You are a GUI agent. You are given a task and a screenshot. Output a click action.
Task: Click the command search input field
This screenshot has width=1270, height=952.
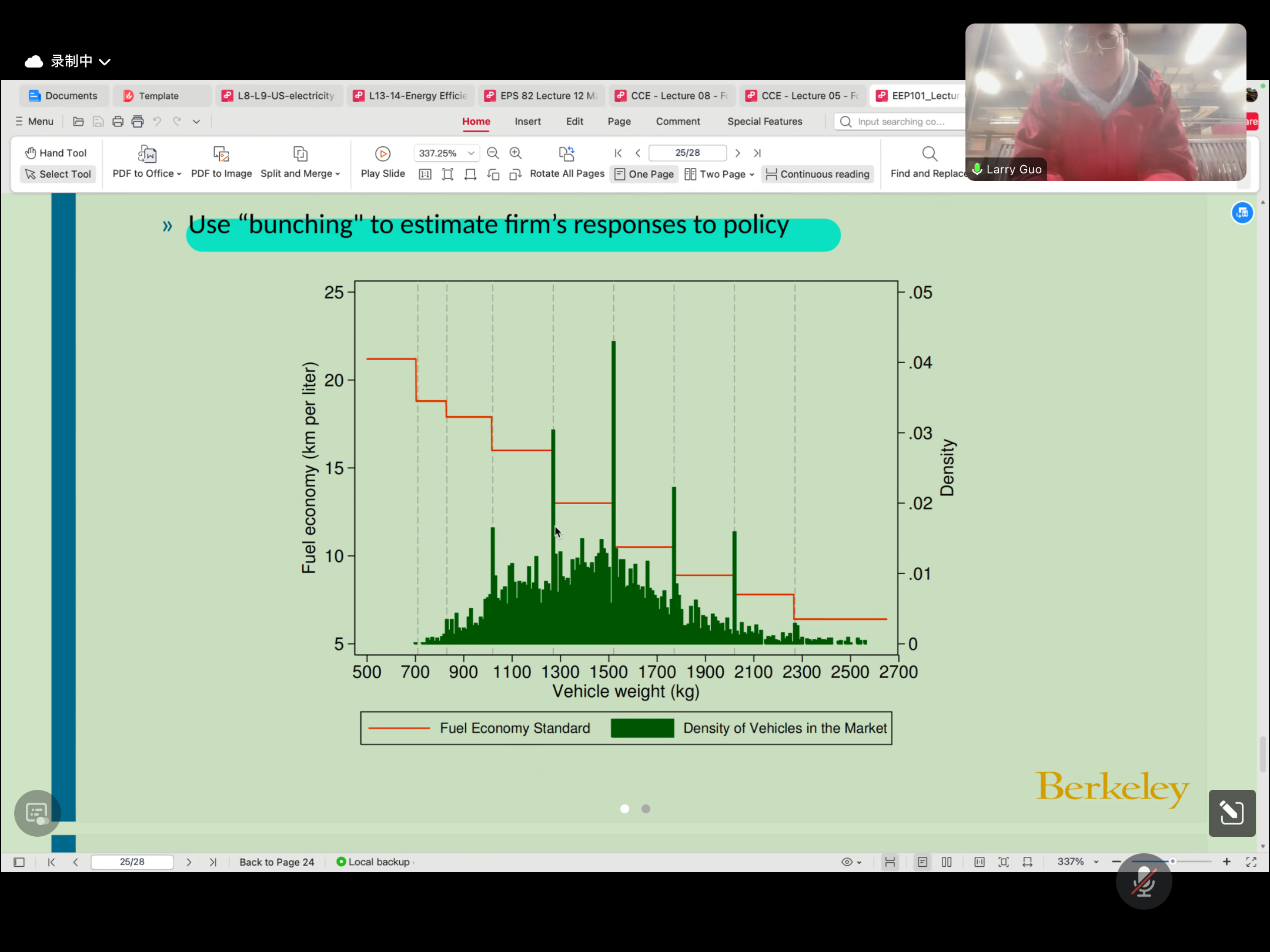pos(900,122)
